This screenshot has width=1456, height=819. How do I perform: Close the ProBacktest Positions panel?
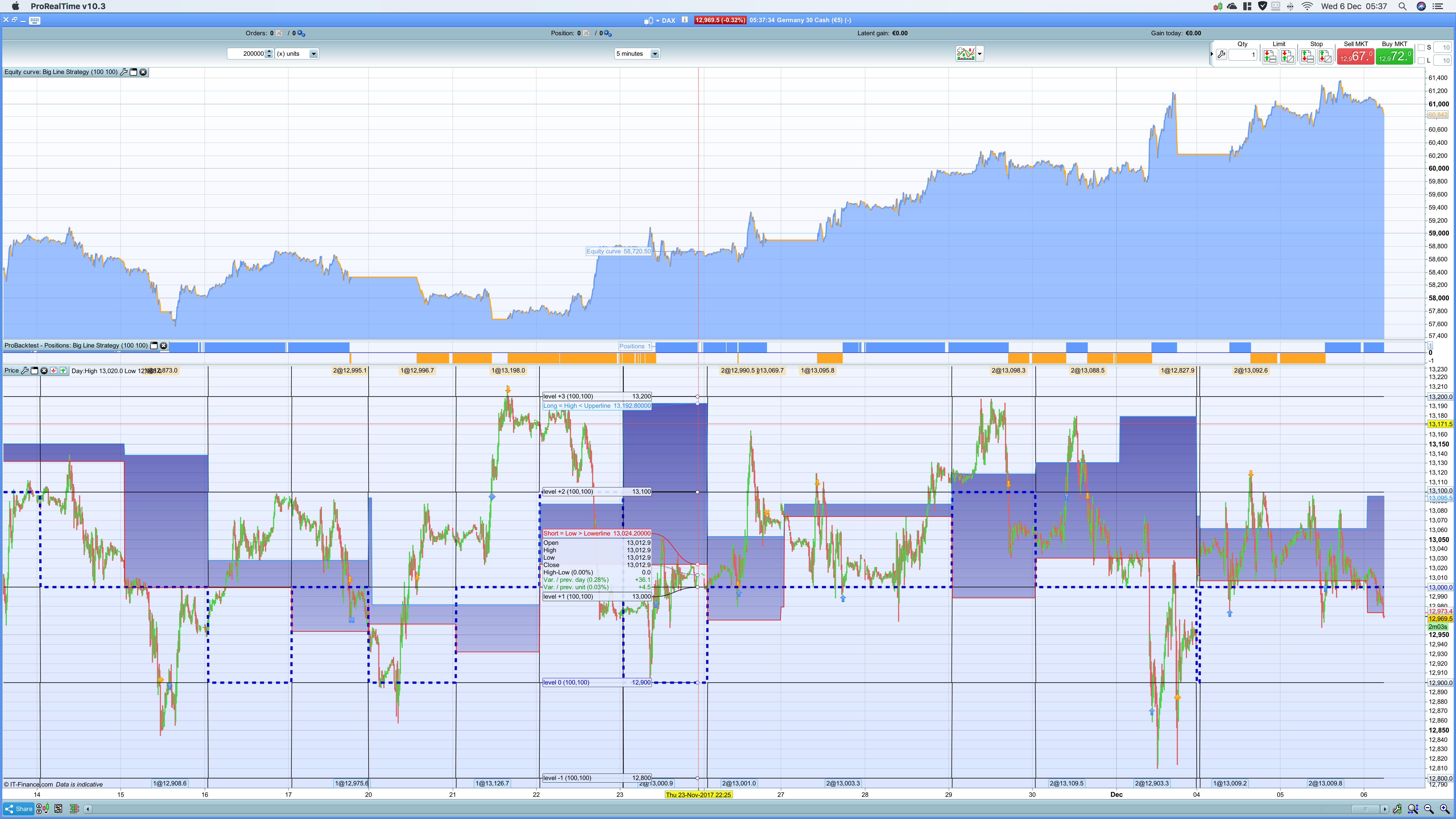163,345
